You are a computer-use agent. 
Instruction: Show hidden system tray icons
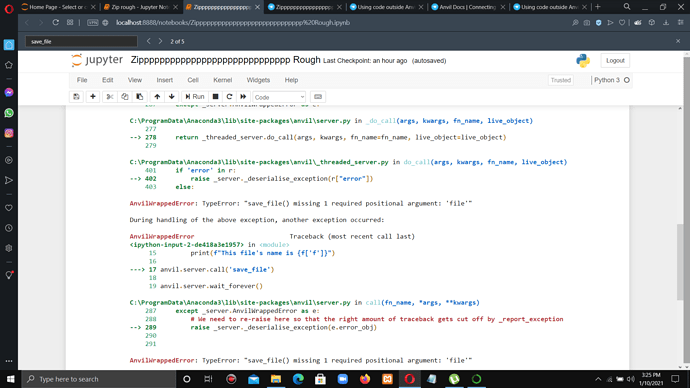point(598,379)
